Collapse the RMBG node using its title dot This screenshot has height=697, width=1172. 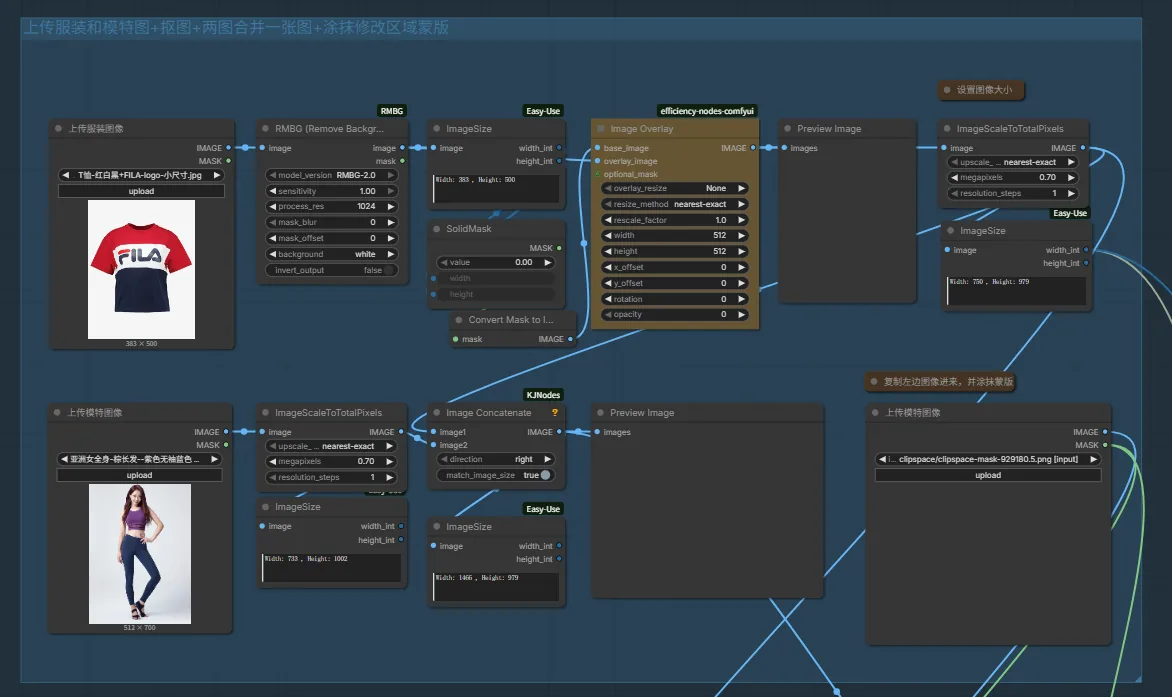(265, 128)
